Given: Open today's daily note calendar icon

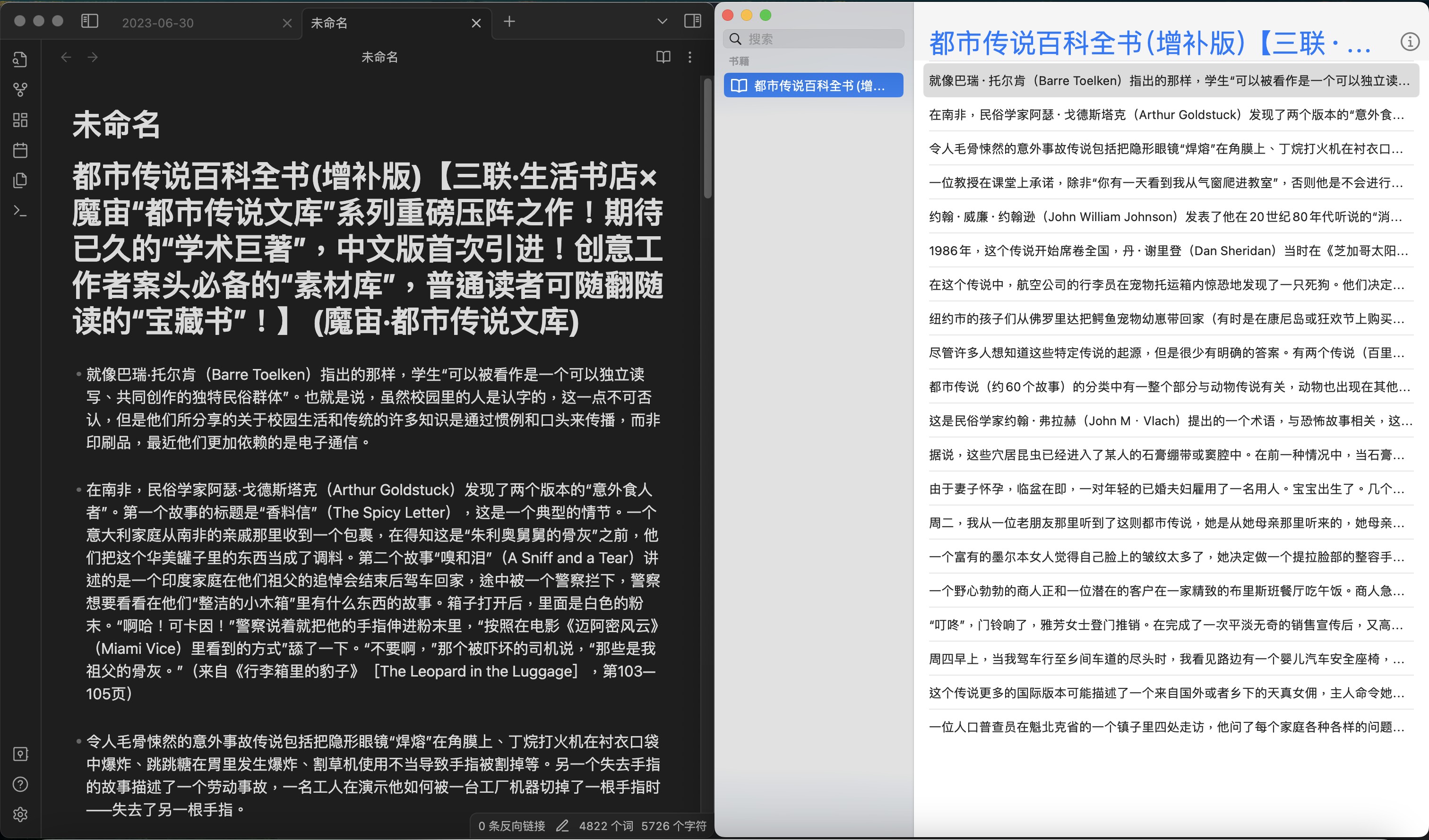Looking at the screenshot, I should (x=20, y=150).
